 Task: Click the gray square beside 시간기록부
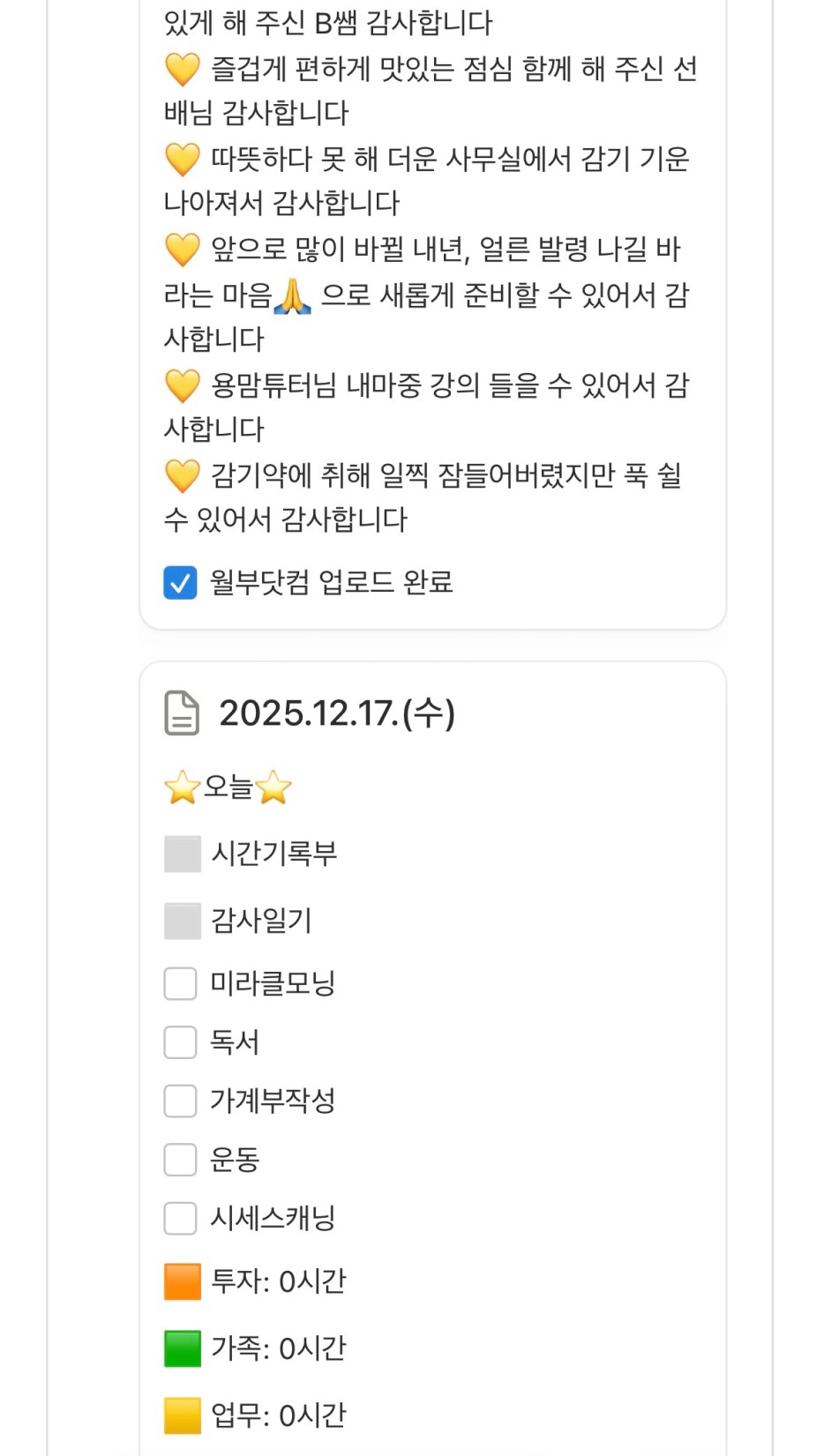tap(183, 854)
